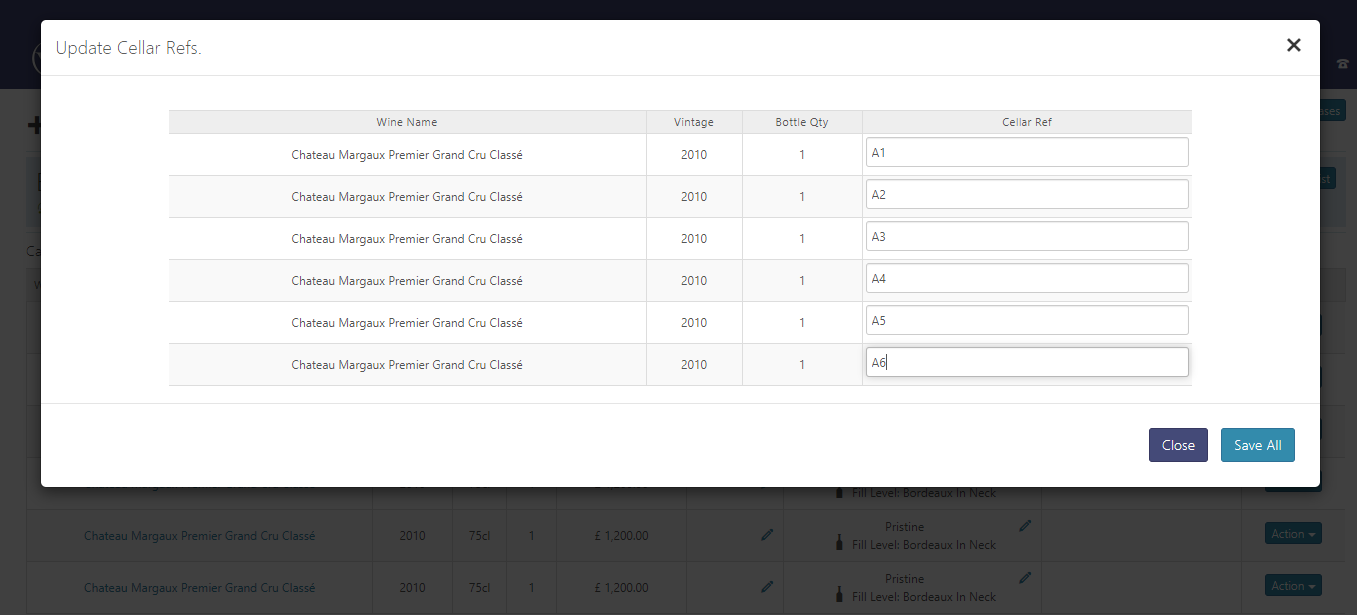Screen dimensions: 1357x615
Task: Select the Cellar Ref input containing A5
Action: [1026, 321]
